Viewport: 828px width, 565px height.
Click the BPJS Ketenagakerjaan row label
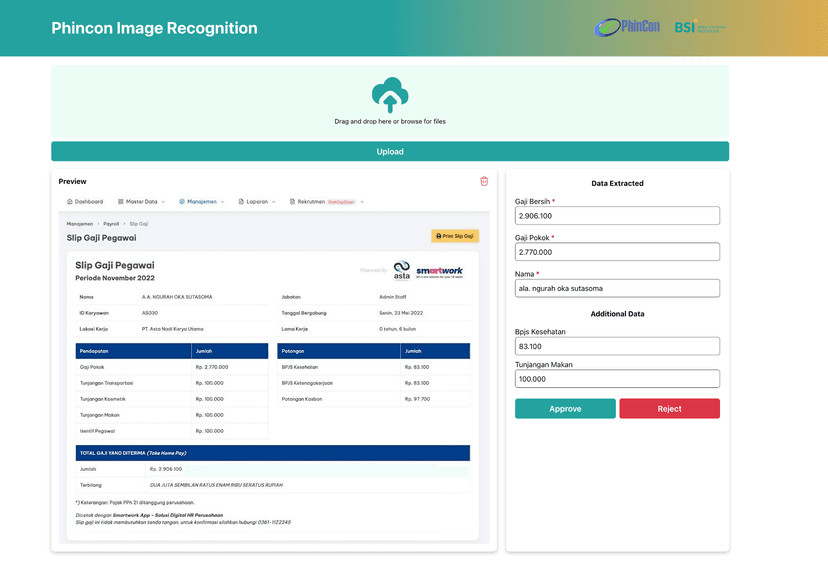307,383
